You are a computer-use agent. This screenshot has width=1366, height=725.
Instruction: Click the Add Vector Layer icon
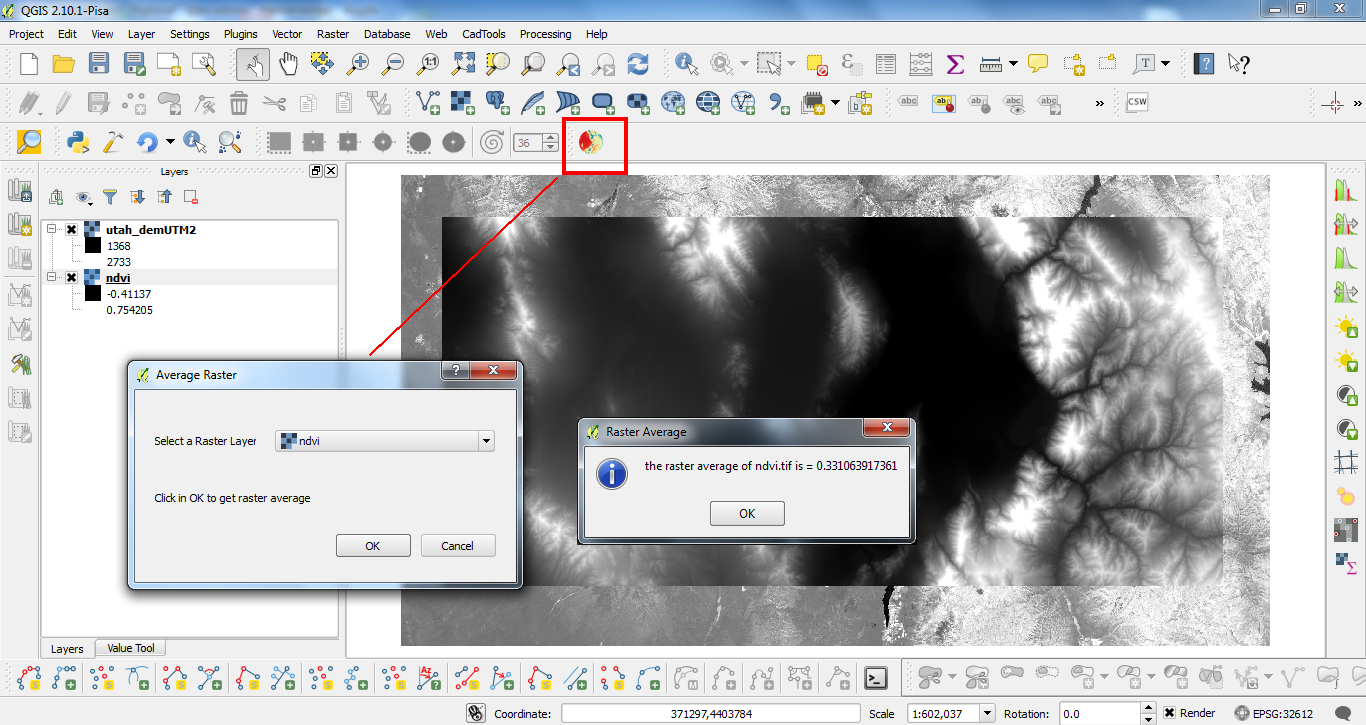pos(428,102)
